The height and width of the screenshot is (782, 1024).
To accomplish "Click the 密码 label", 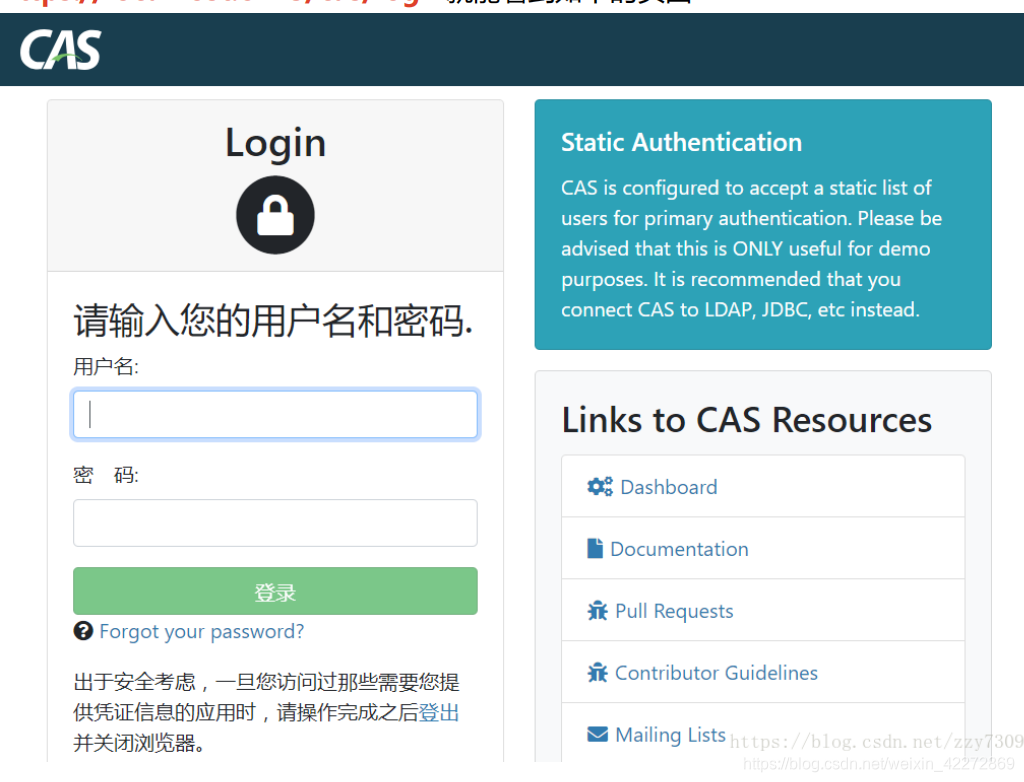I will click(106, 475).
